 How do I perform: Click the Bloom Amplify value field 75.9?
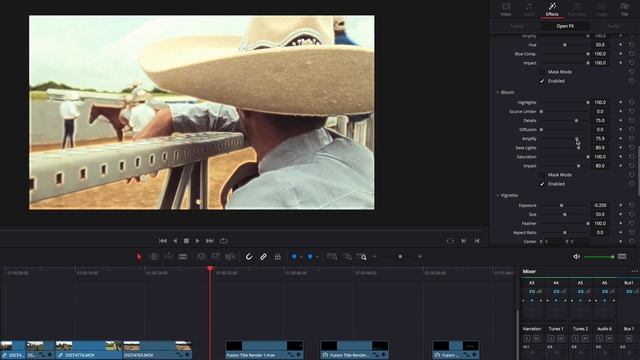pyautogui.click(x=600, y=139)
